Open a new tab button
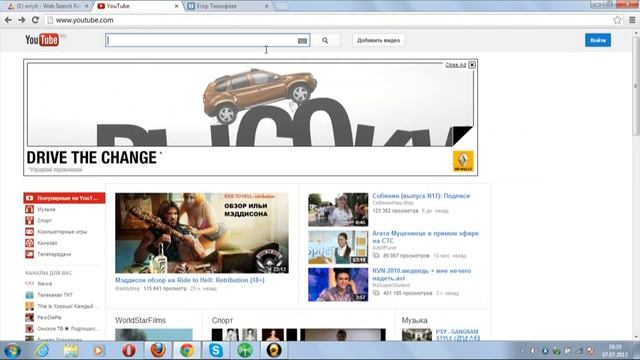 coord(281,6)
